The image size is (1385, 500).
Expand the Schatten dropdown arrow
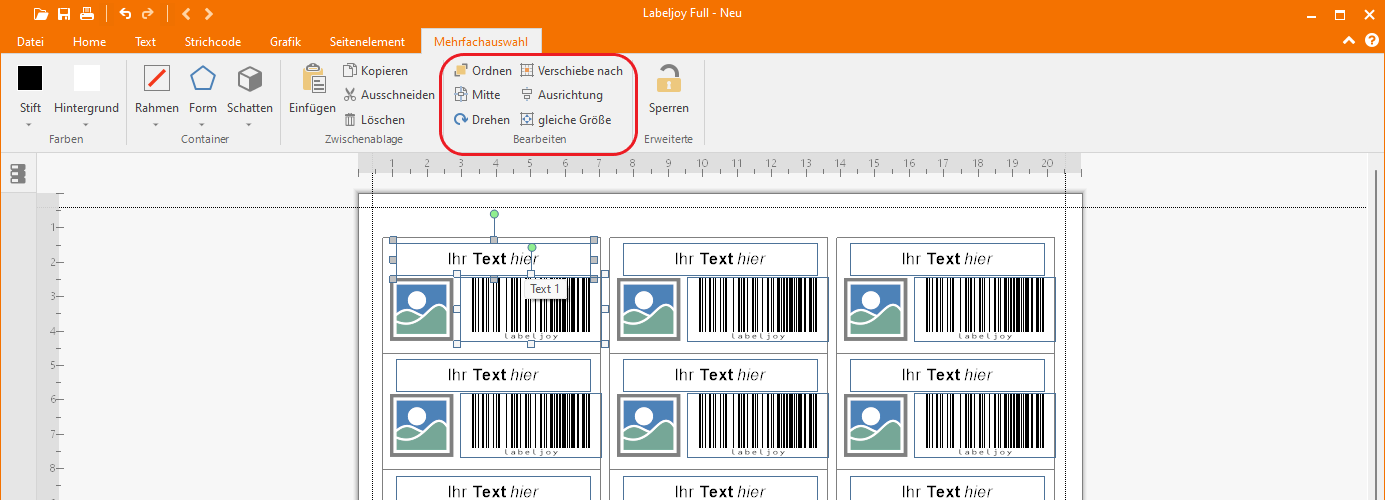pos(250,125)
